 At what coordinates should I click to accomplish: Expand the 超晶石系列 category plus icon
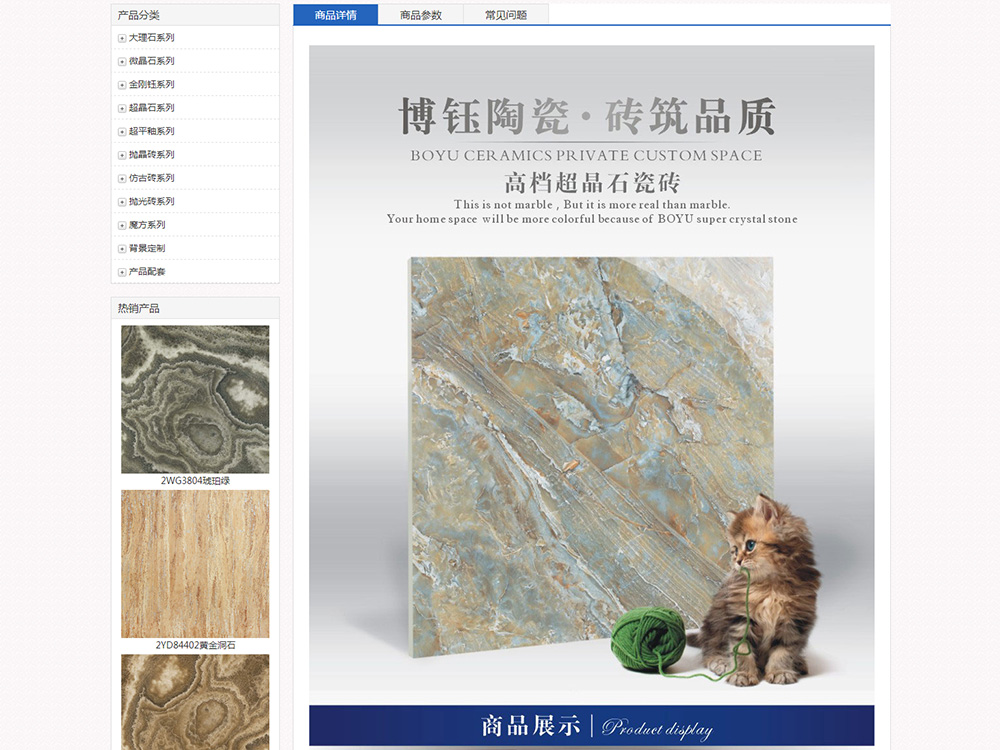coord(122,108)
